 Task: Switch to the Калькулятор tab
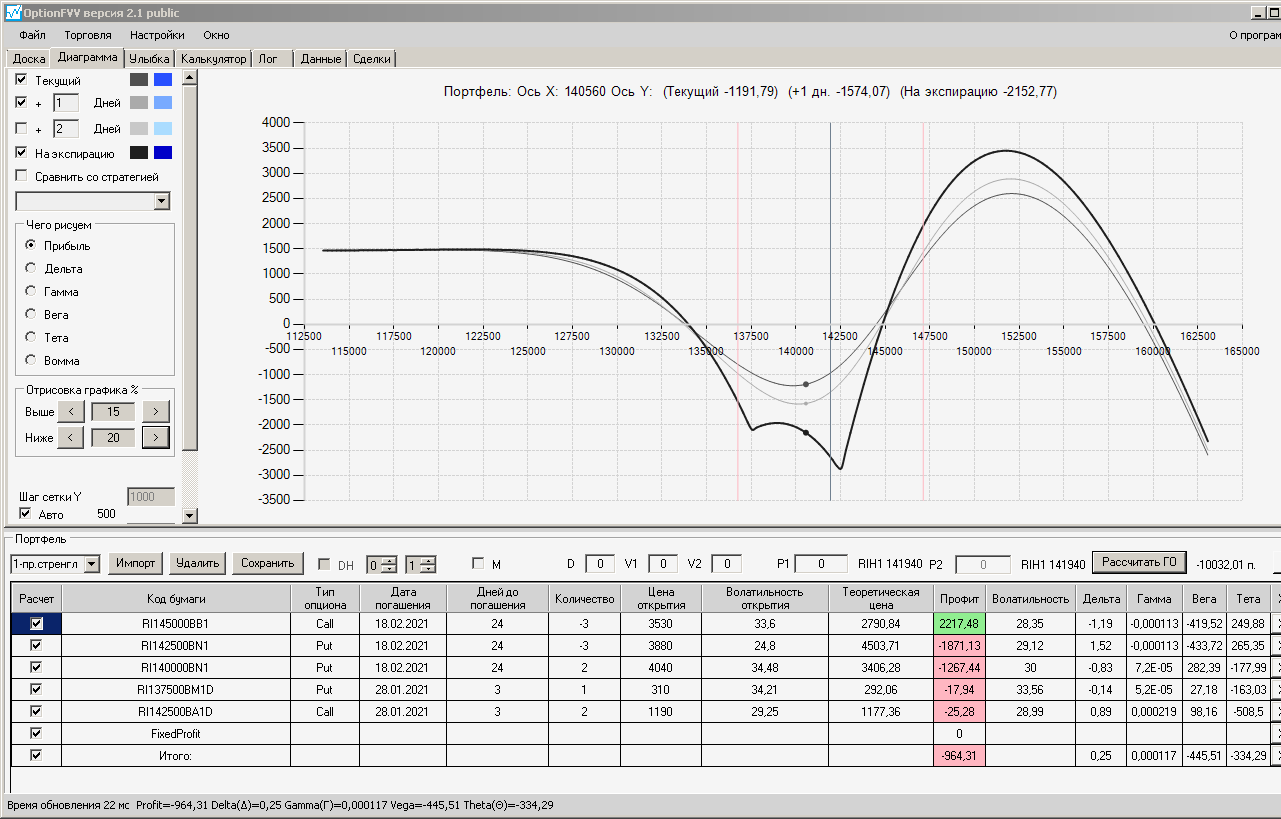pos(213,59)
